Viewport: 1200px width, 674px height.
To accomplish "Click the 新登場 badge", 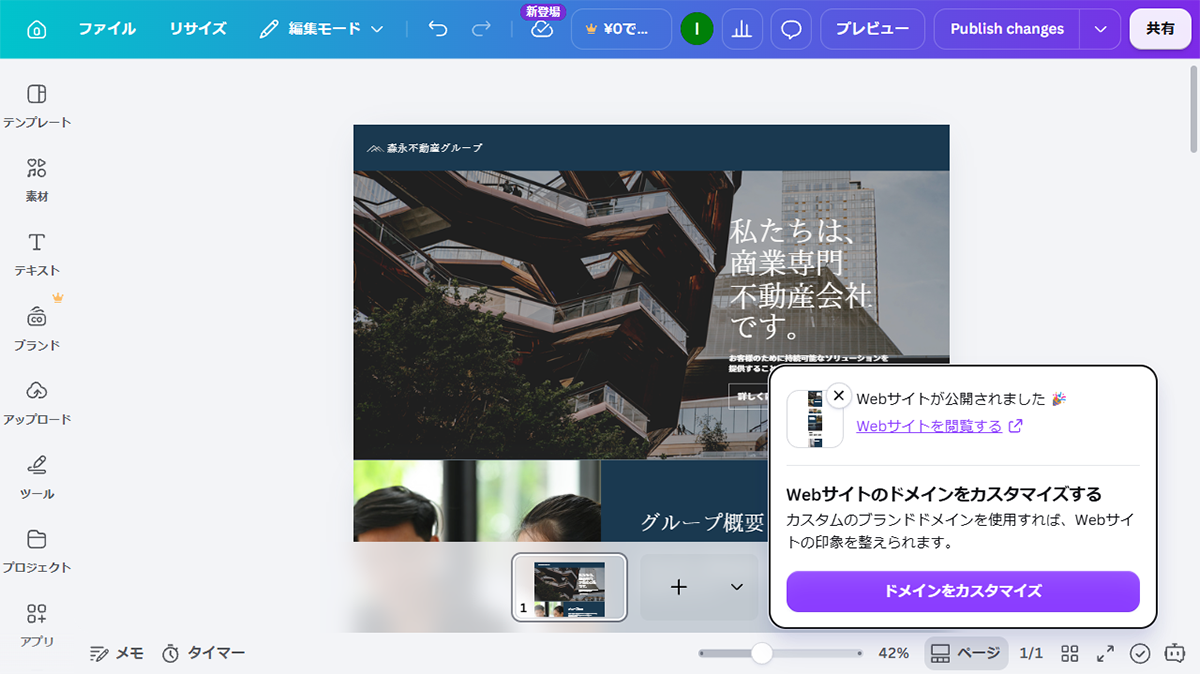I will 545,11.
